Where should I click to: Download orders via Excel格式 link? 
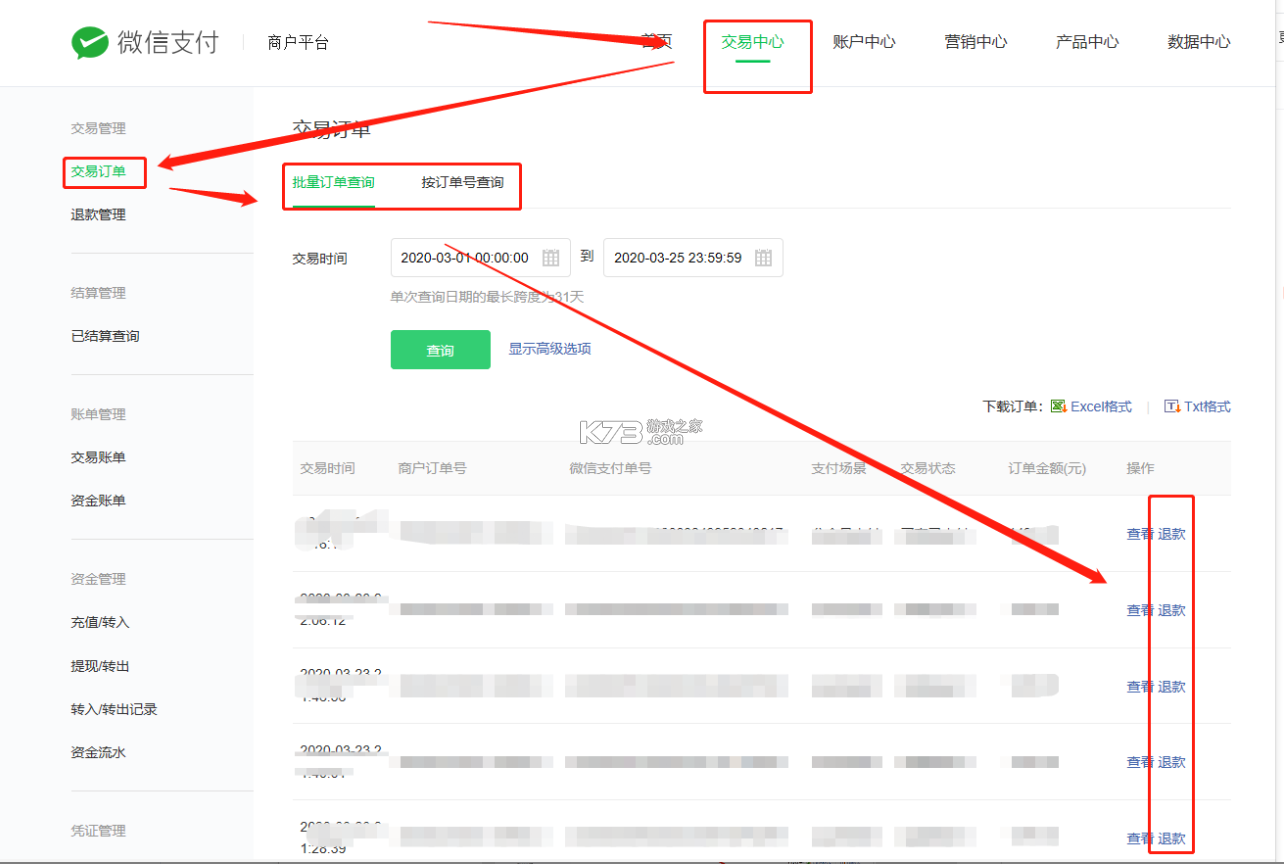tap(1101, 407)
